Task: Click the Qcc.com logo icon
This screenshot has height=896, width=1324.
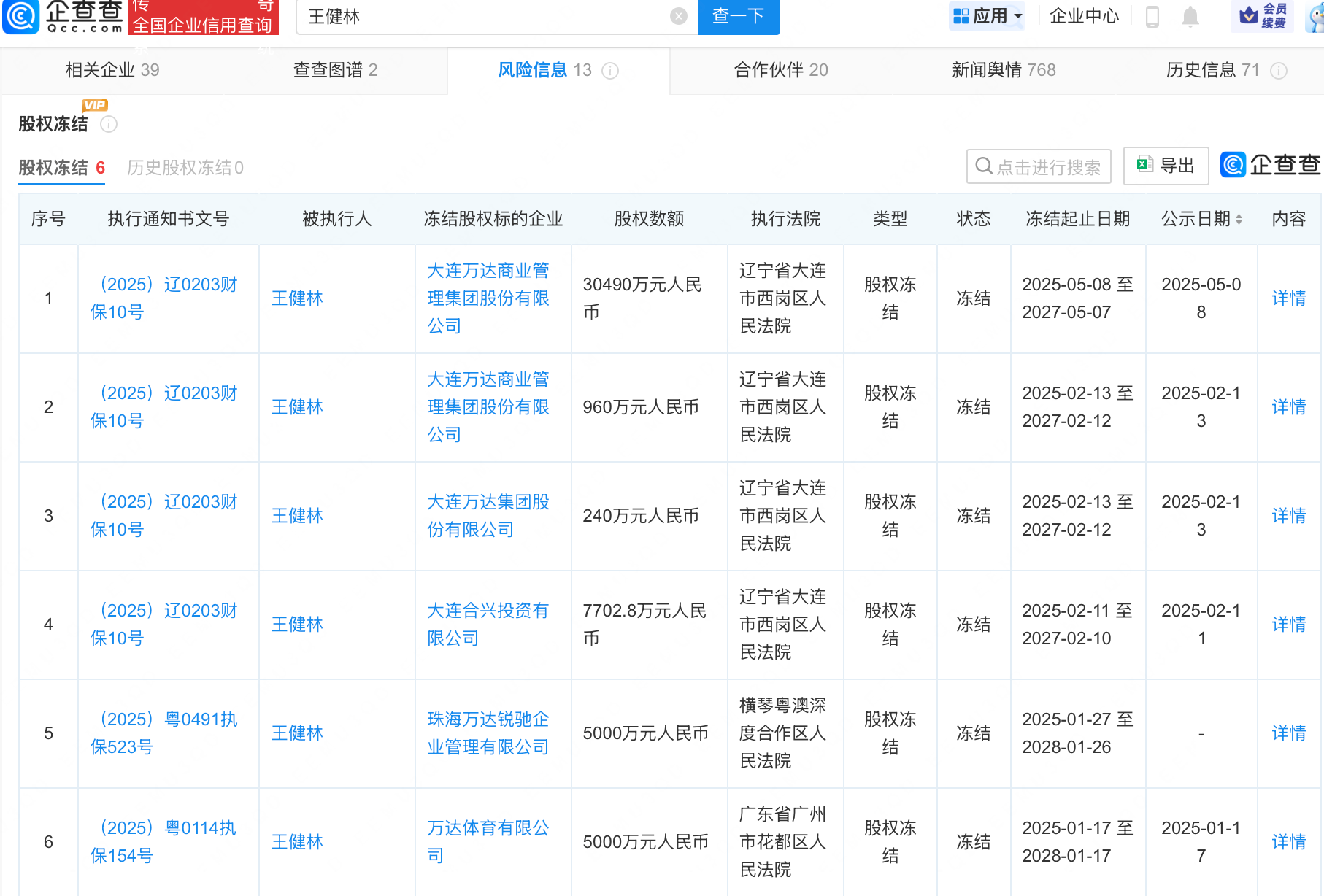Action: pyautogui.click(x=20, y=17)
